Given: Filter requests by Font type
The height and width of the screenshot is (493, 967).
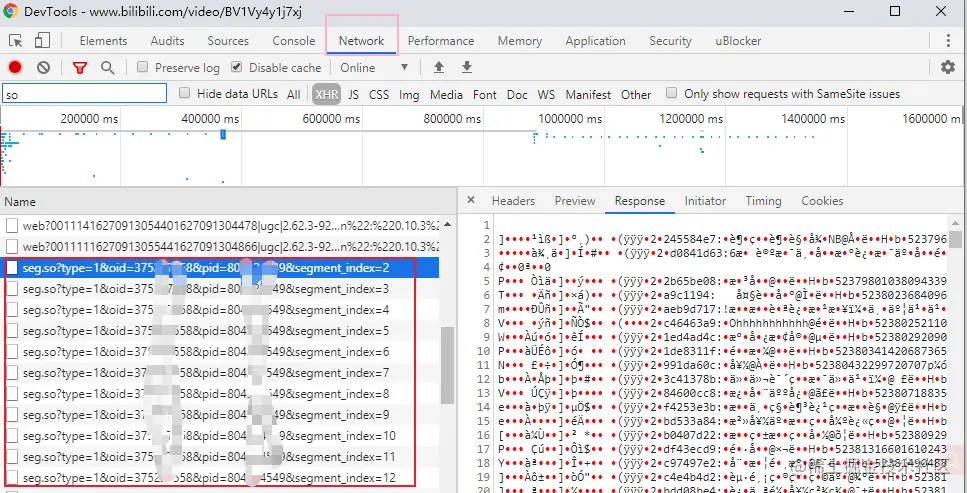Looking at the screenshot, I should (x=485, y=94).
